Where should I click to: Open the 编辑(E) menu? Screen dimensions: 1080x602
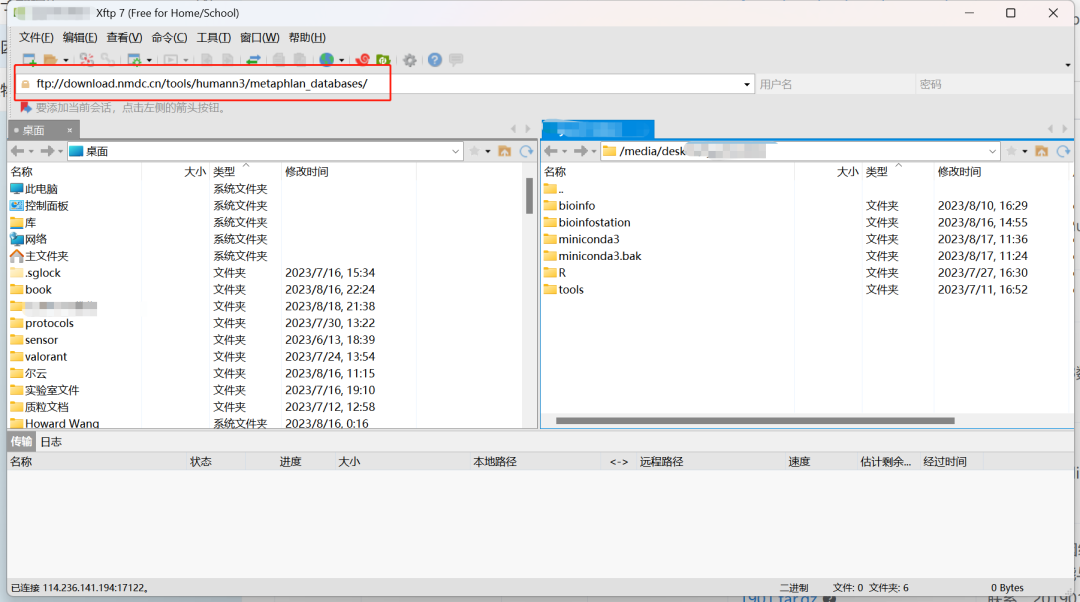click(80, 37)
